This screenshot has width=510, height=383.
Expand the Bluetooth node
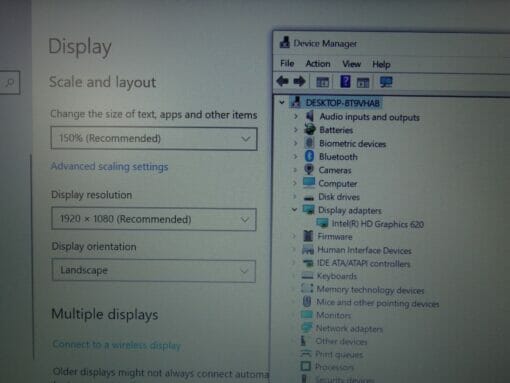coord(295,156)
